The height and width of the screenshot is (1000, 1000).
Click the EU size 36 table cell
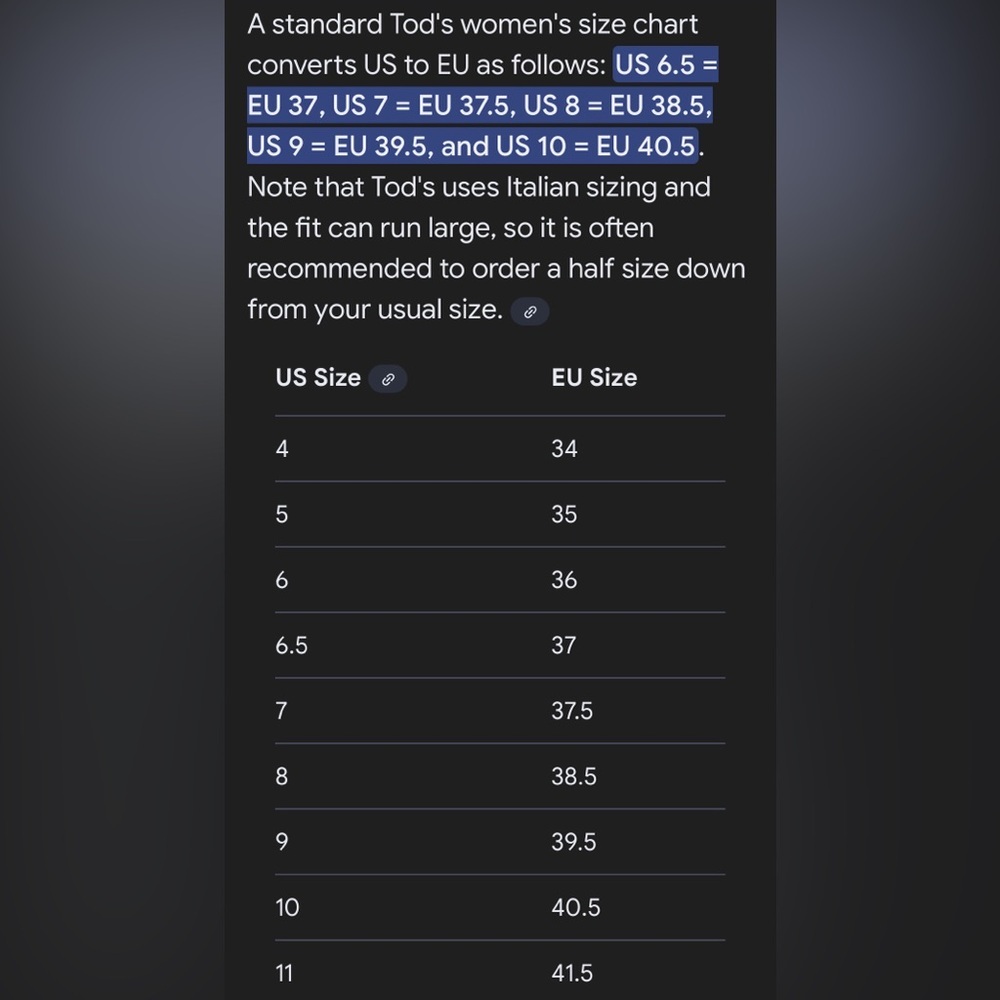564,580
